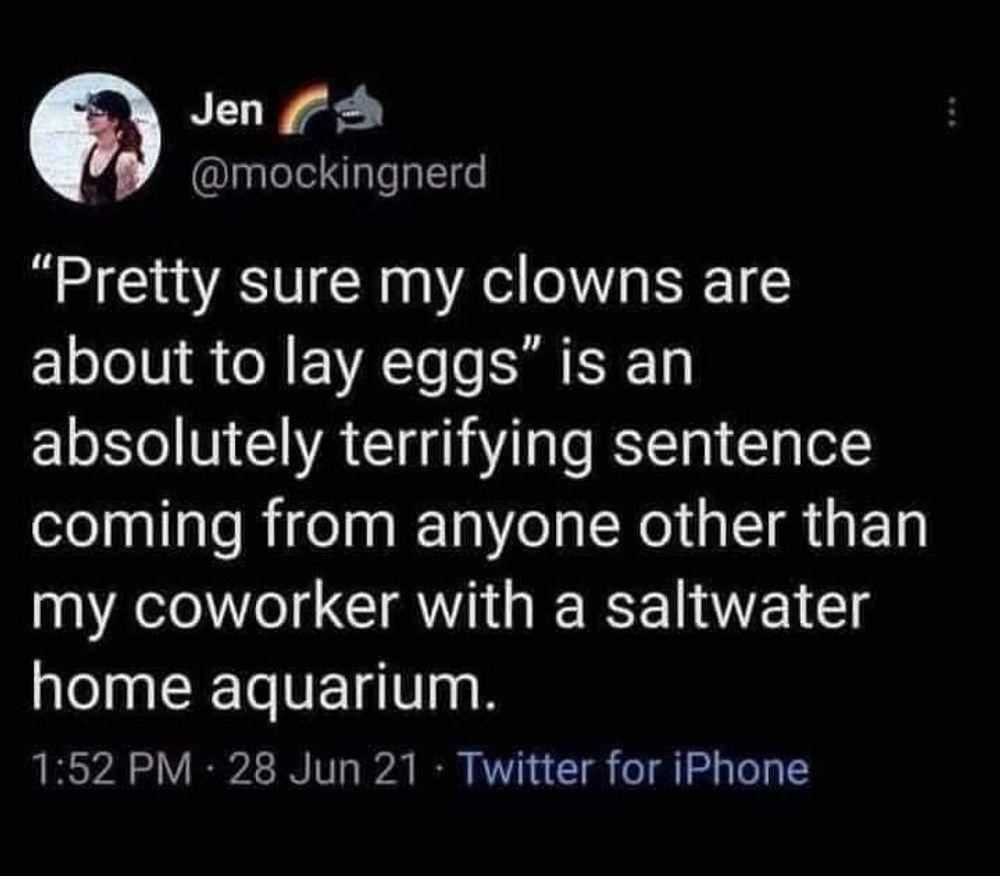Open the Twitter for iPhone source link
Viewport: 1000px width, 876px height.
click(636, 769)
